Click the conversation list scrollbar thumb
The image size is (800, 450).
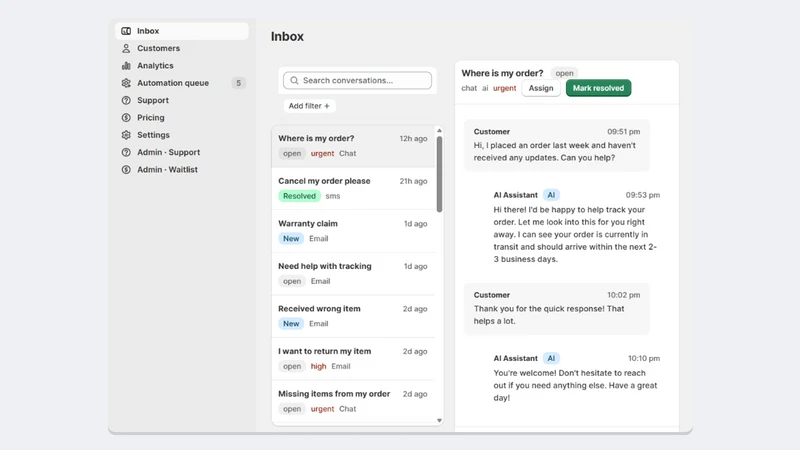(439, 174)
